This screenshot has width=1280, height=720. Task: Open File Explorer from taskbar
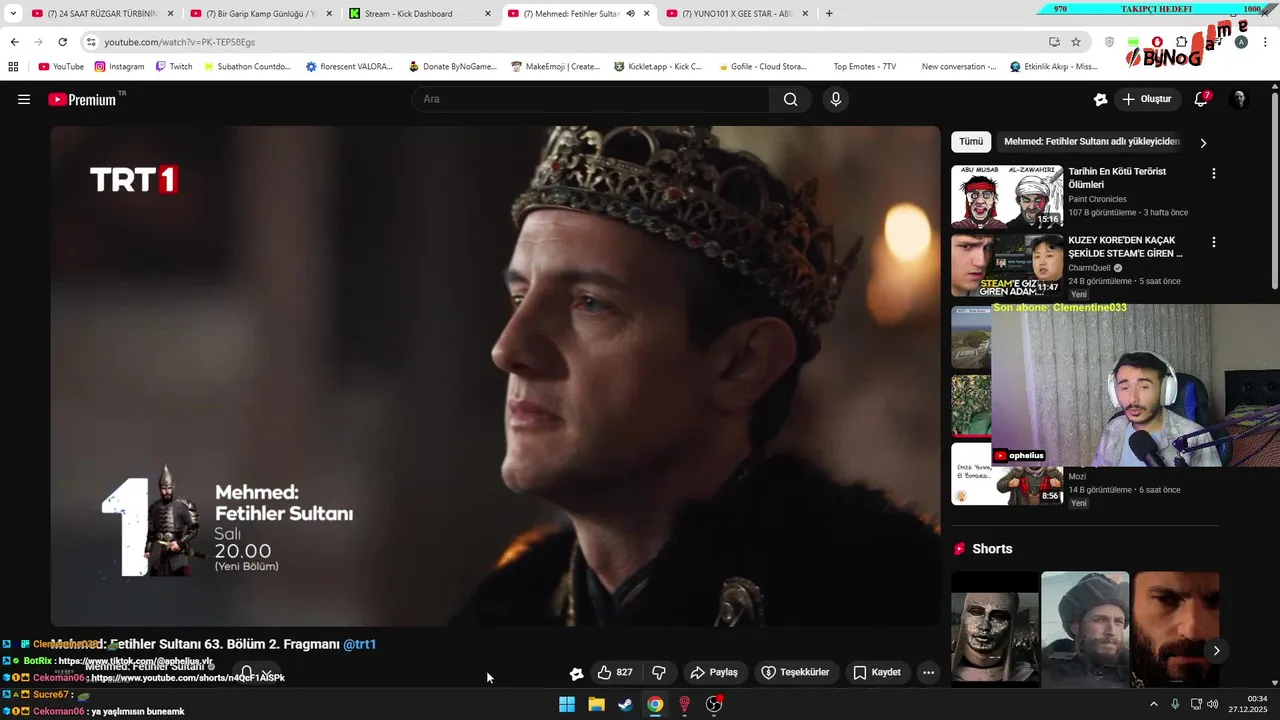596,704
